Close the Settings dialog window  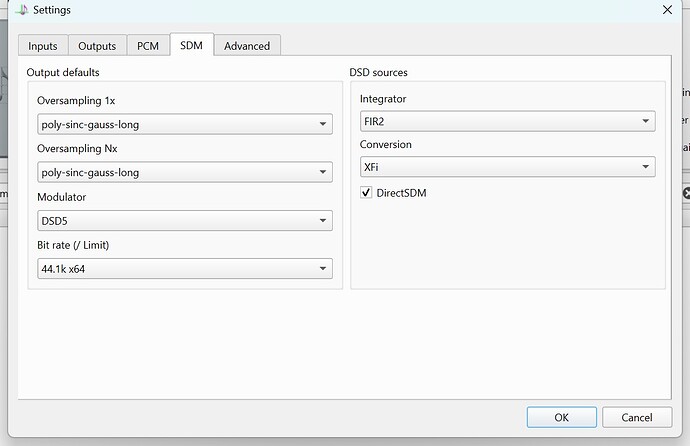667,10
